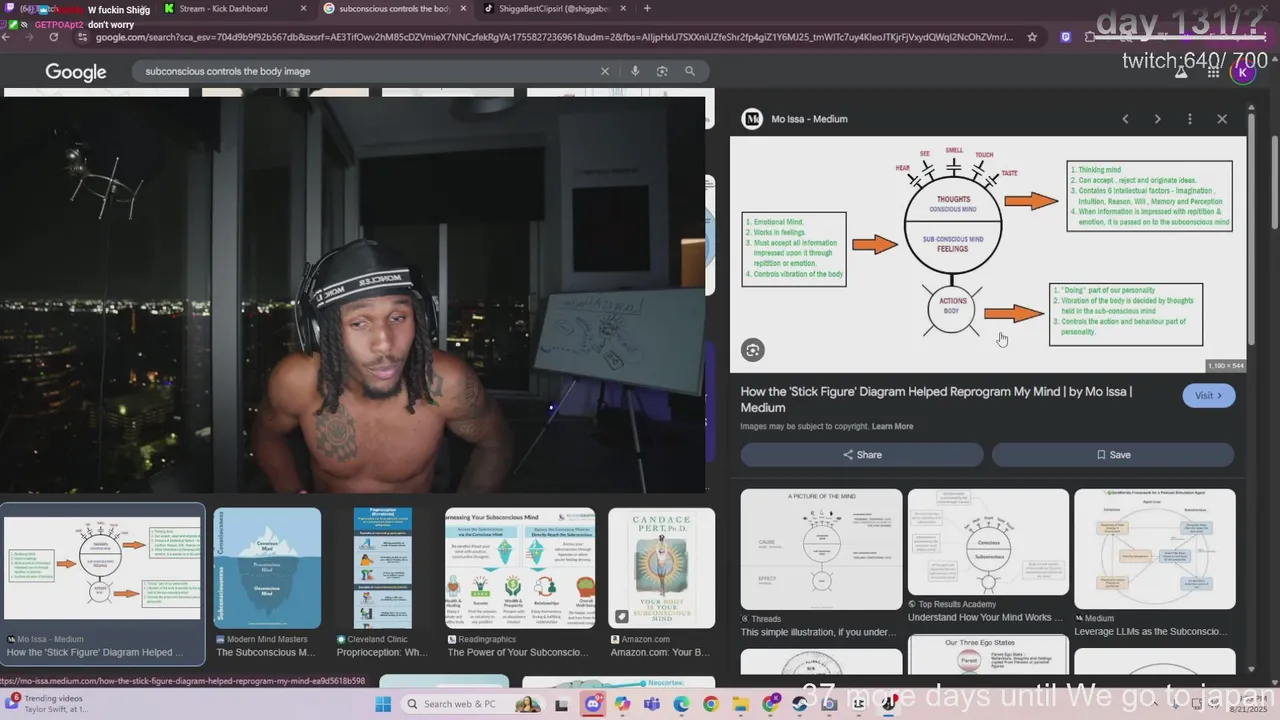Open the Google account K avatar
The width and height of the screenshot is (1280, 720).
1243,72
